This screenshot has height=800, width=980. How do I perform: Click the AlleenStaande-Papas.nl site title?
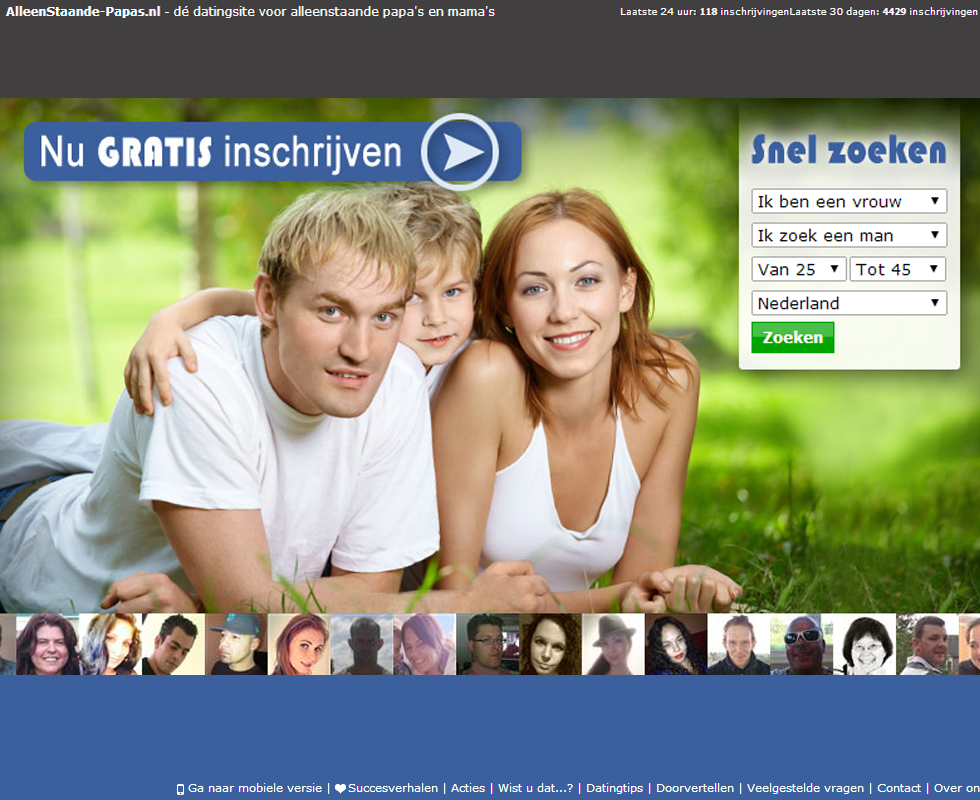coord(83,11)
